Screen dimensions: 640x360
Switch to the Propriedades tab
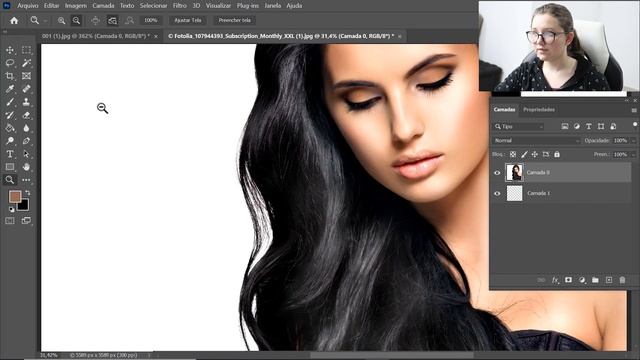click(539, 109)
